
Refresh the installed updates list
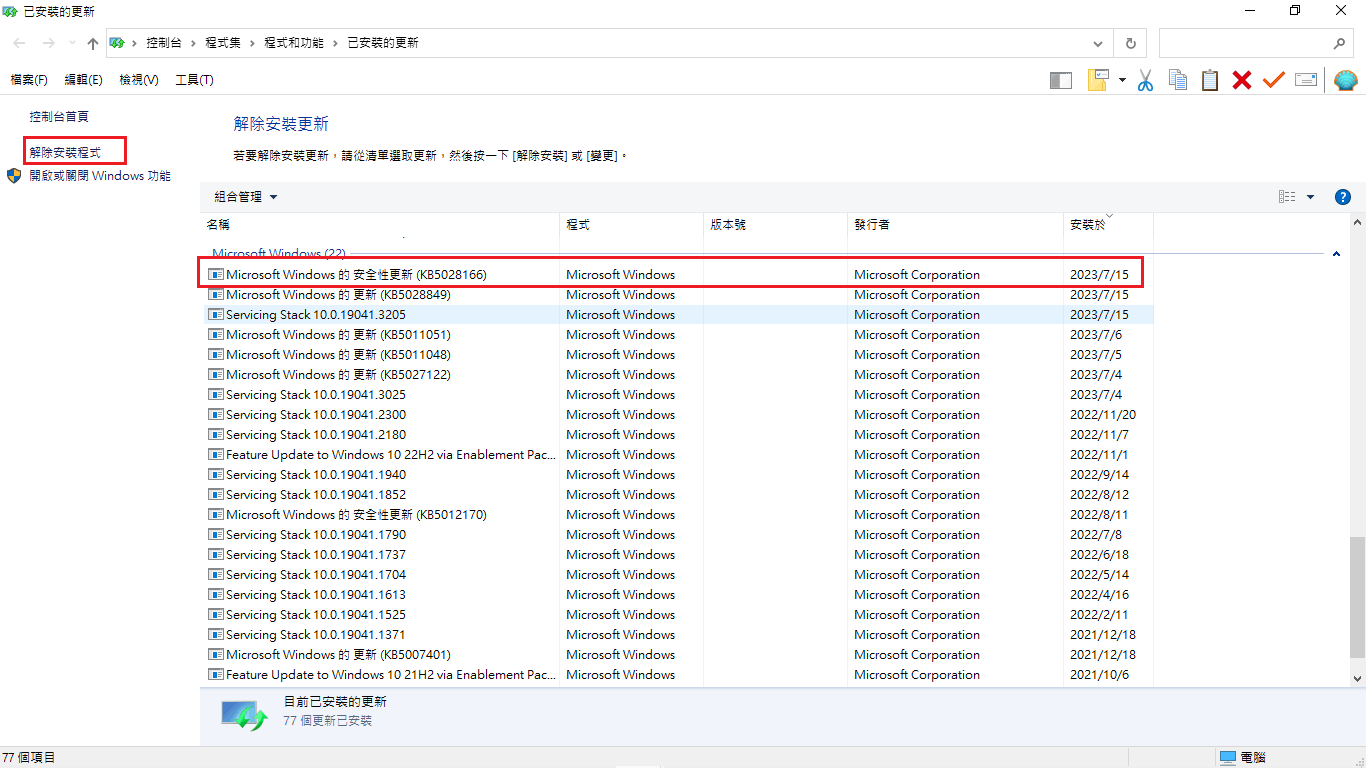click(x=1130, y=43)
